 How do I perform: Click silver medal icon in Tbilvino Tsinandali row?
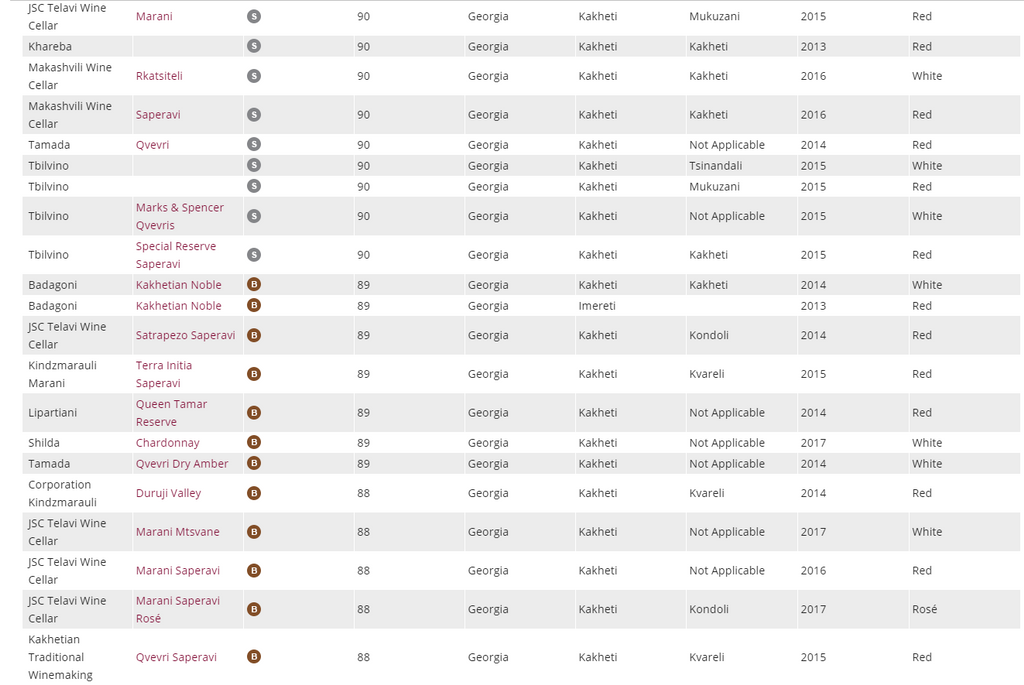pos(254,166)
